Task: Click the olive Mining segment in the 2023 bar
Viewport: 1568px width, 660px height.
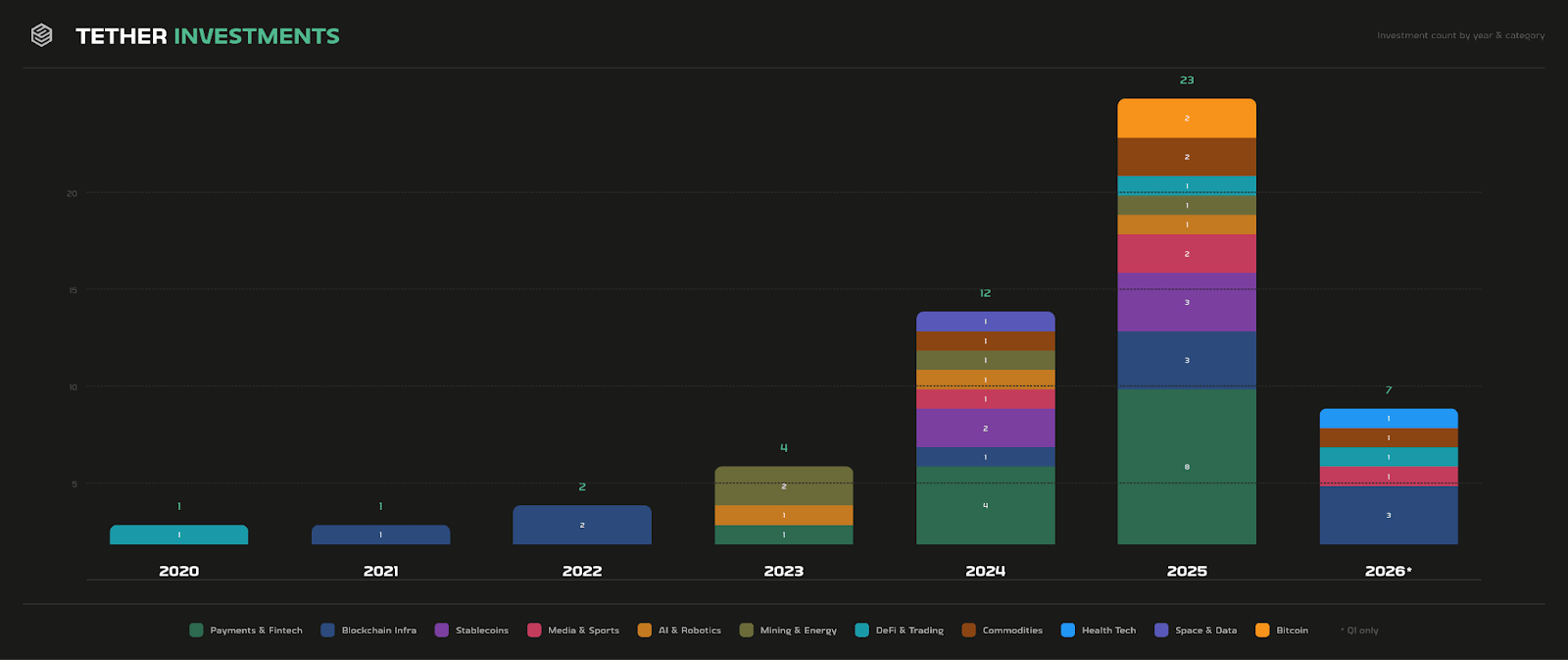Action: (784, 485)
